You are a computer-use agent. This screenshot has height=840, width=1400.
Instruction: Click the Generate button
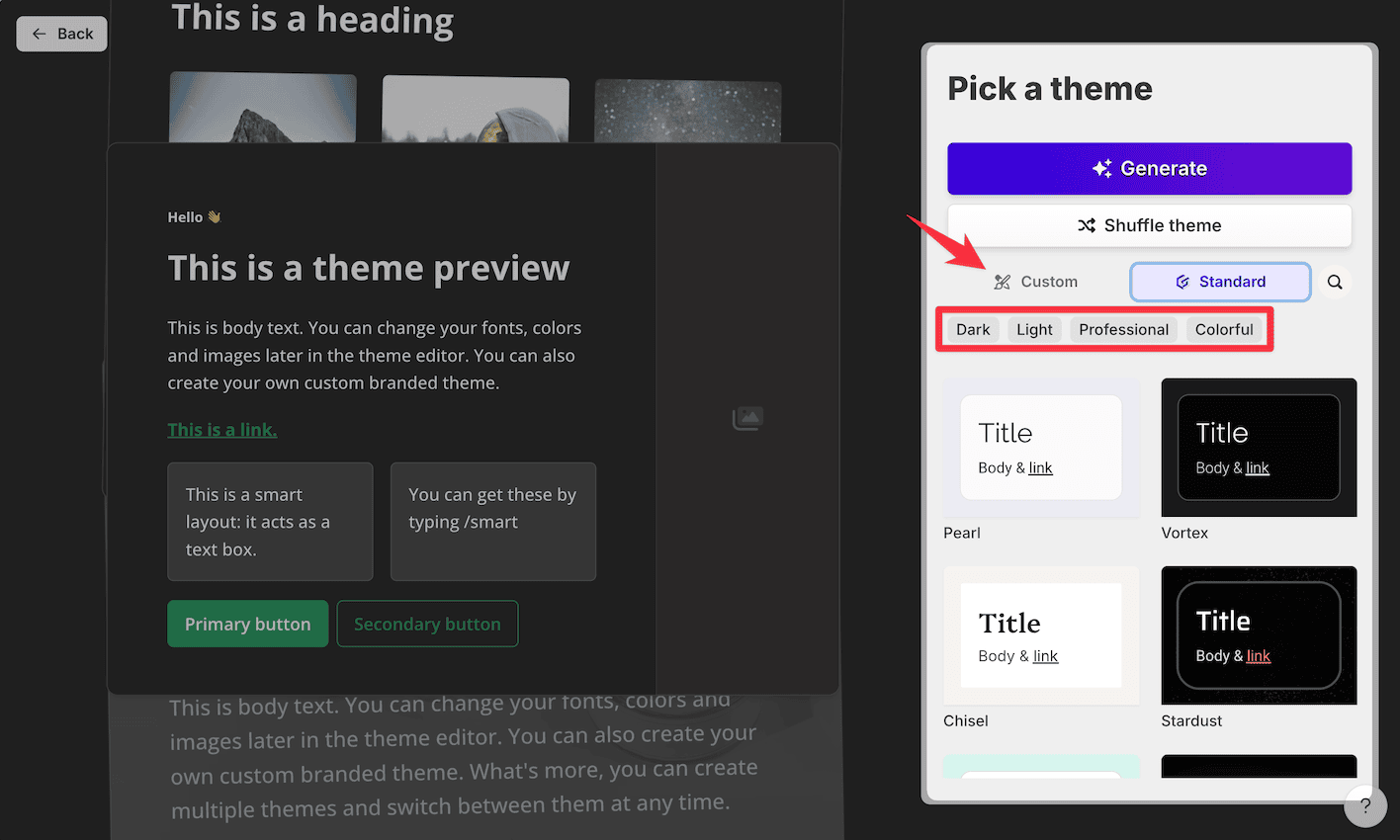coord(1149,168)
